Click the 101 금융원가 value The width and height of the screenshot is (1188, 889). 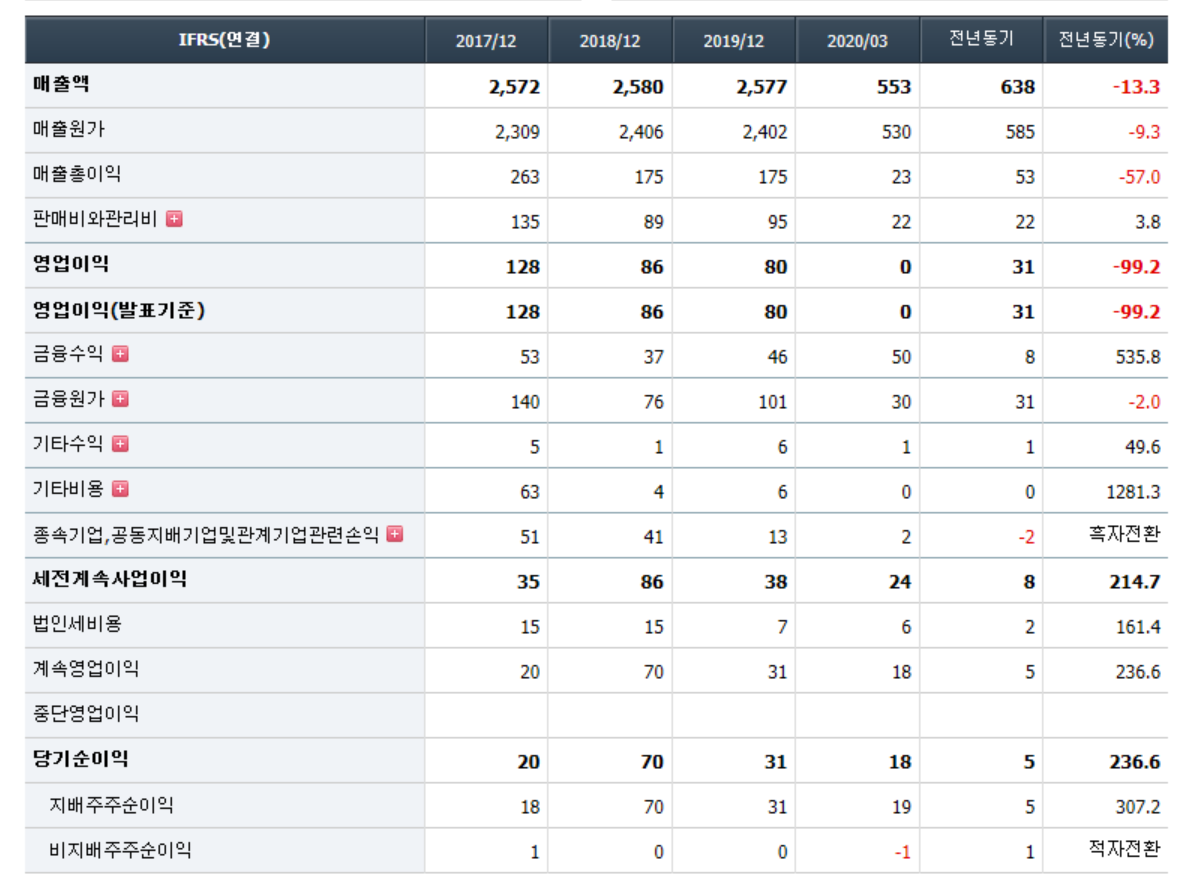click(773, 402)
